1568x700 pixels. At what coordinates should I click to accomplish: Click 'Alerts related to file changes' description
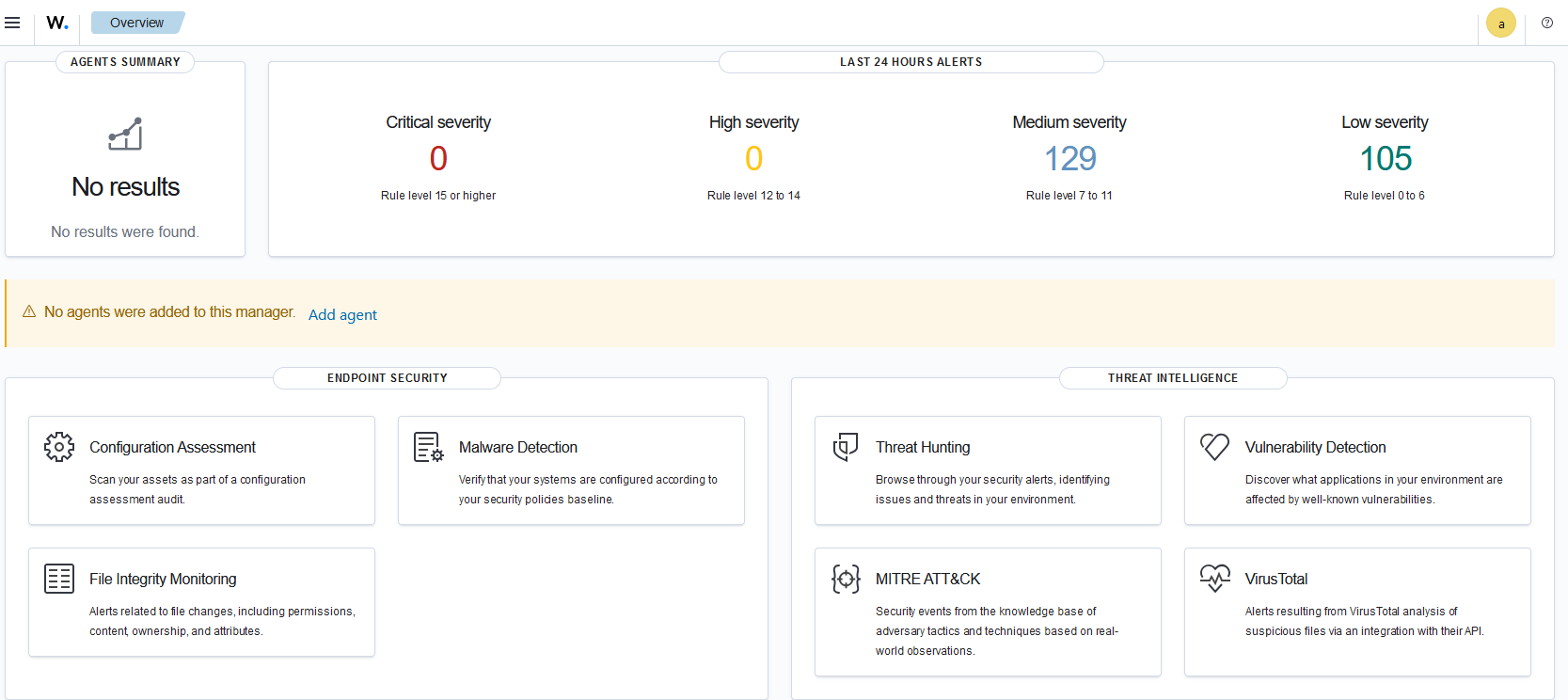(223, 621)
